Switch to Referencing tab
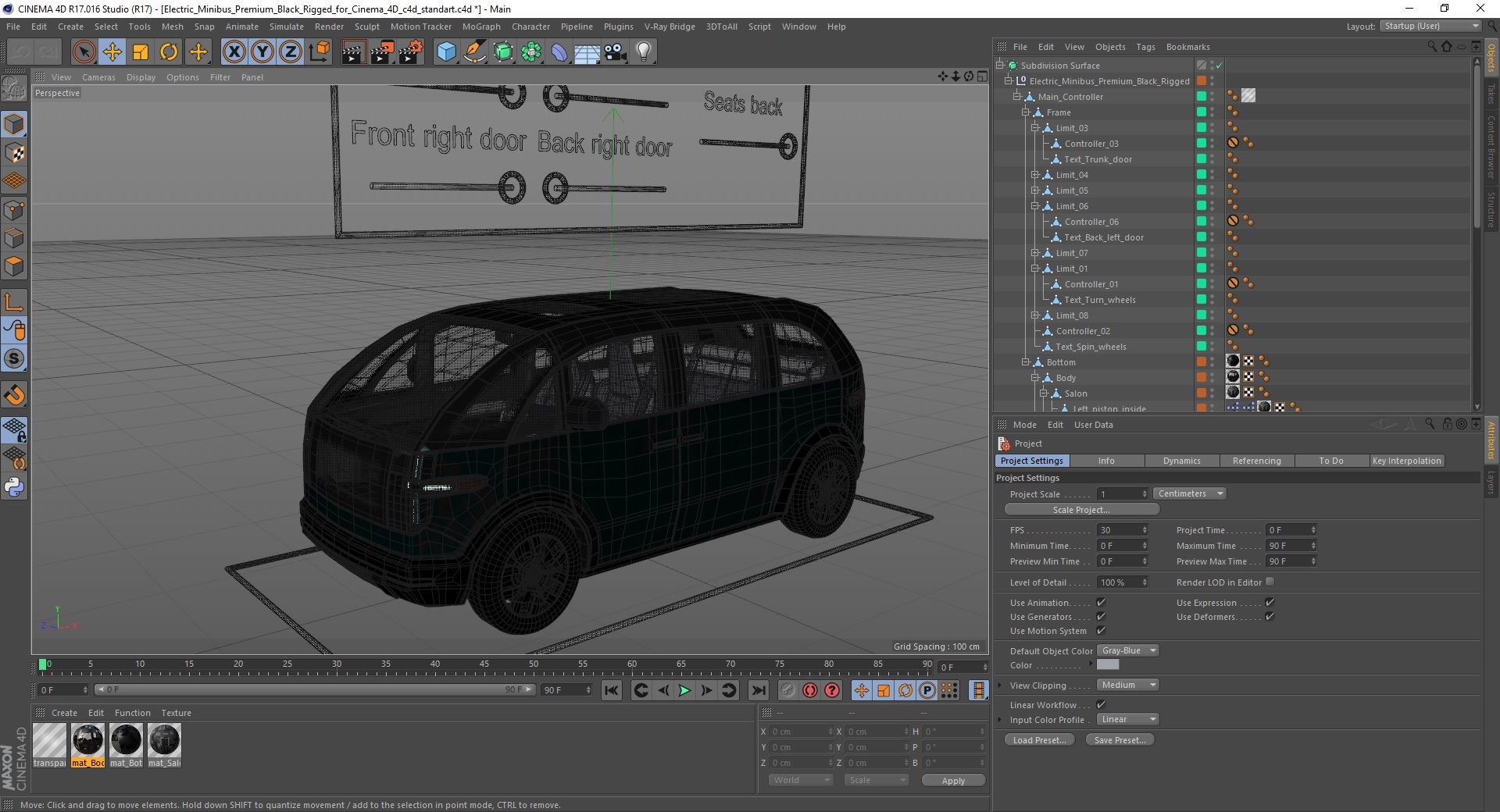The height and width of the screenshot is (812, 1500). tap(1256, 461)
